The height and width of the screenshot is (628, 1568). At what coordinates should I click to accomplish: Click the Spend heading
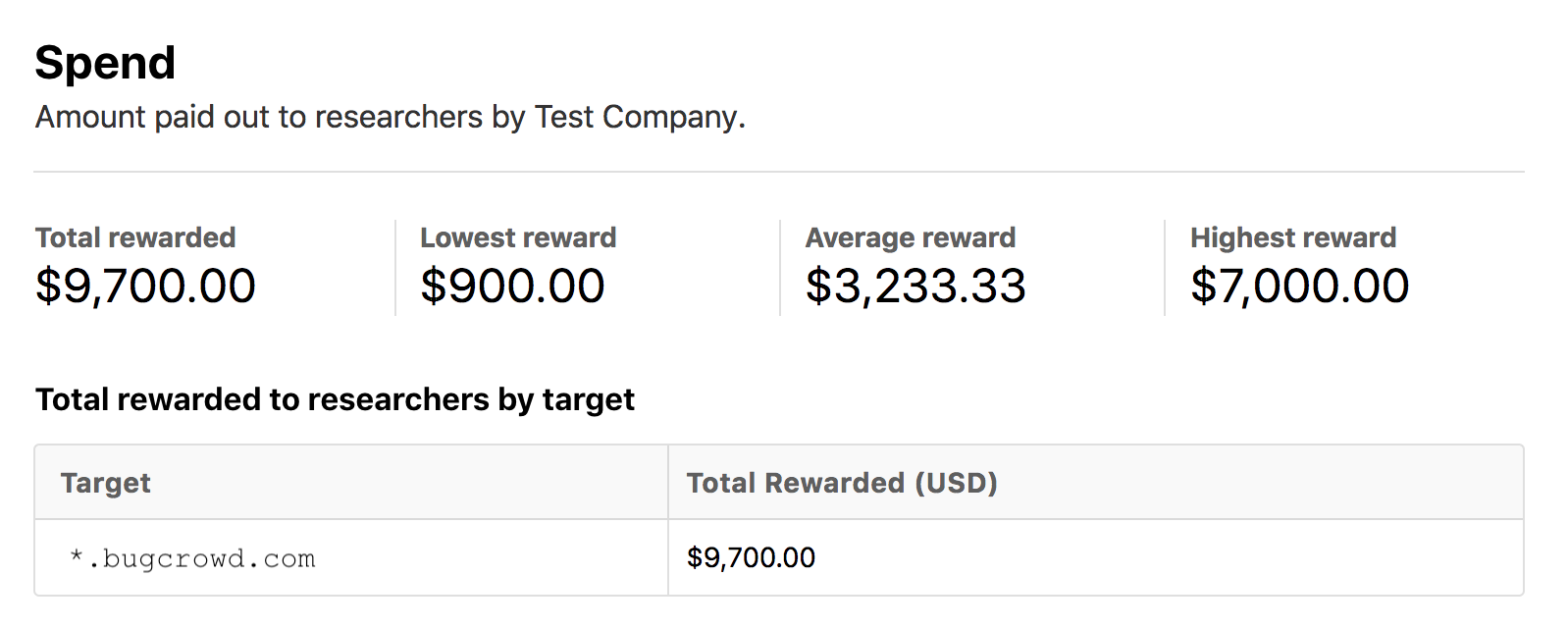coord(105,64)
